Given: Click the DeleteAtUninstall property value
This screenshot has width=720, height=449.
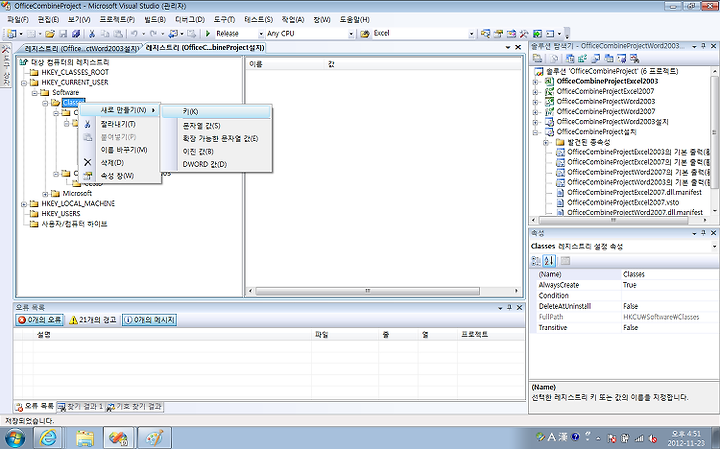Looking at the screenshot, I should [669, 306].
